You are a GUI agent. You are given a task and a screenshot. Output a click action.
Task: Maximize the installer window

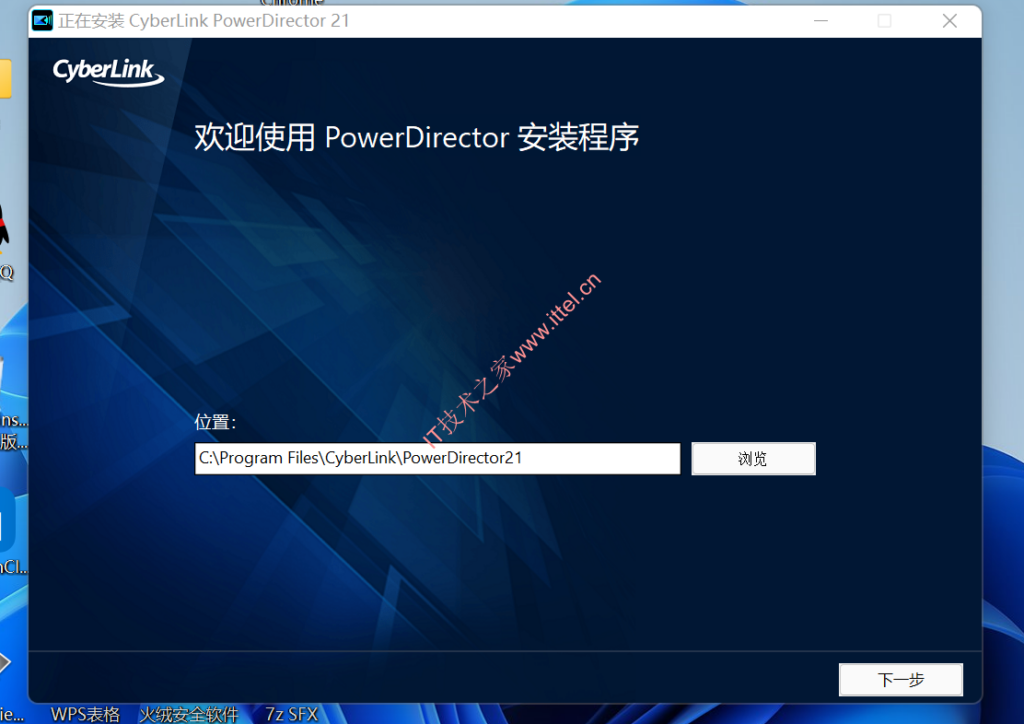pyautogui.click(x=885, y=20)
